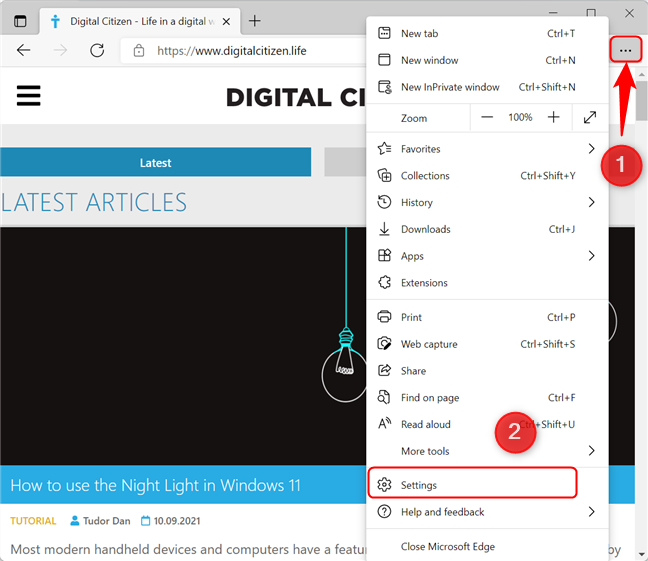Open the TUTORIAL category link

(x=33, y=521)
